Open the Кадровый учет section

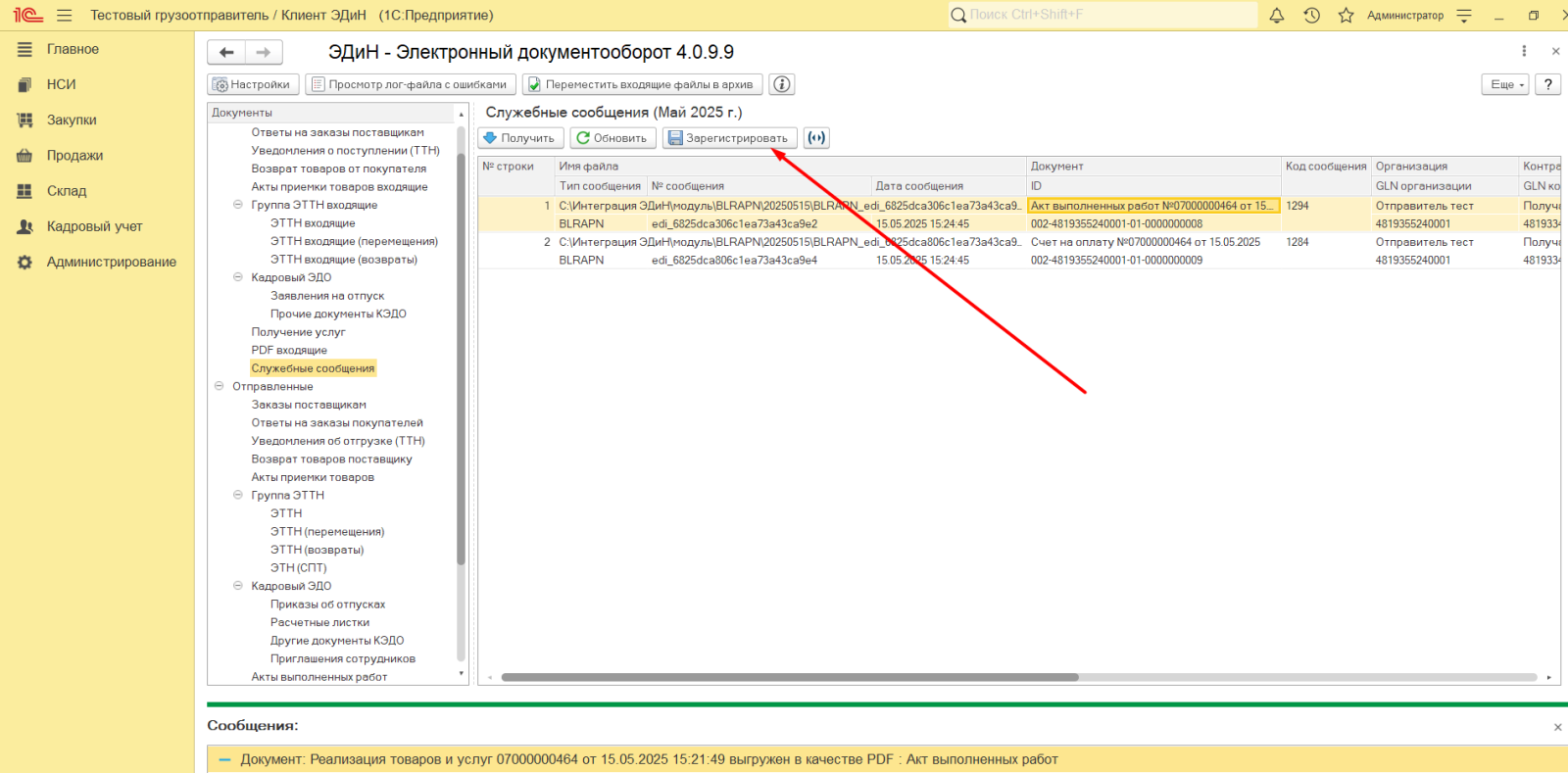[94, 226]
